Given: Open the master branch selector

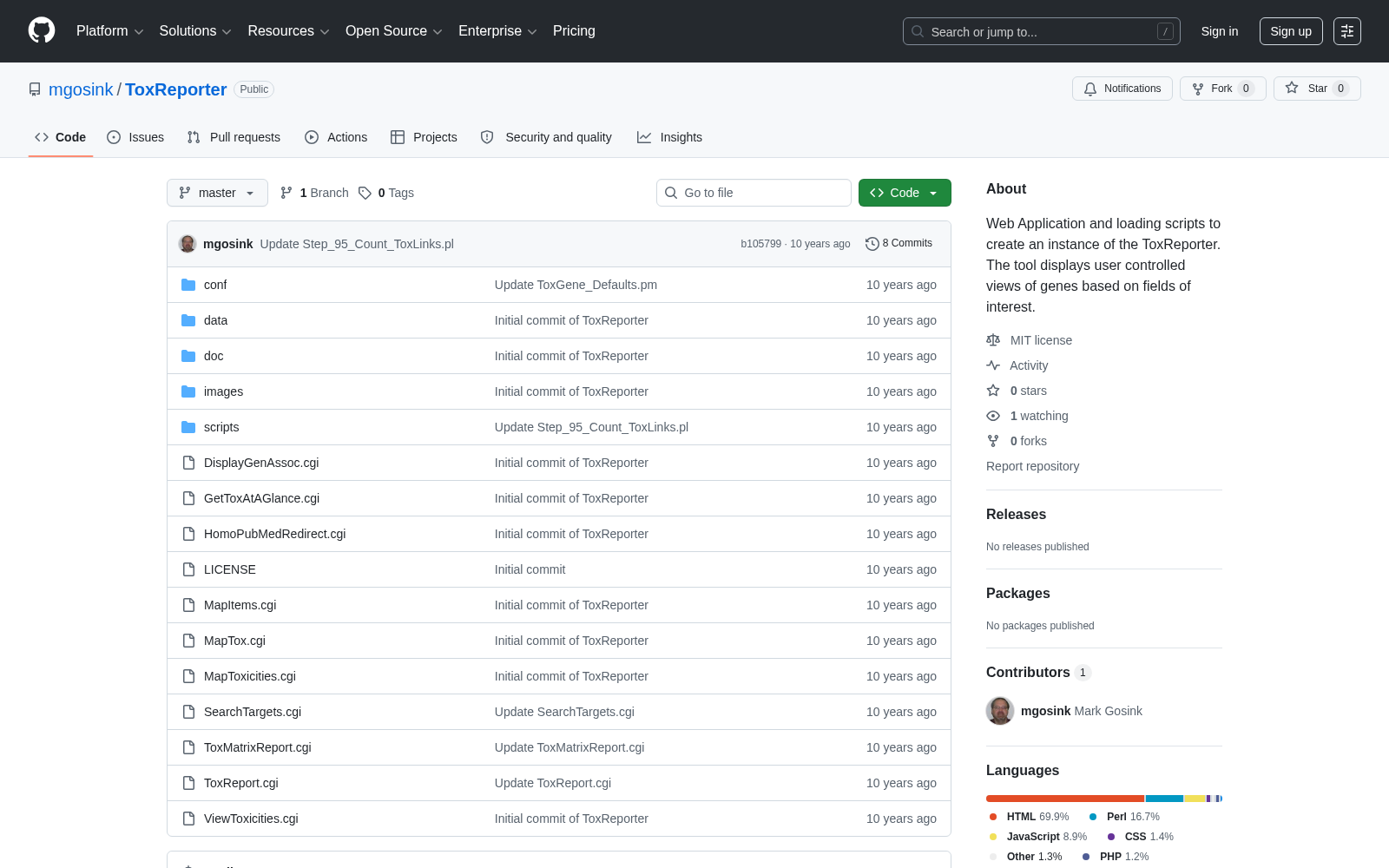Looking at the screenshot, I should 217,193.
